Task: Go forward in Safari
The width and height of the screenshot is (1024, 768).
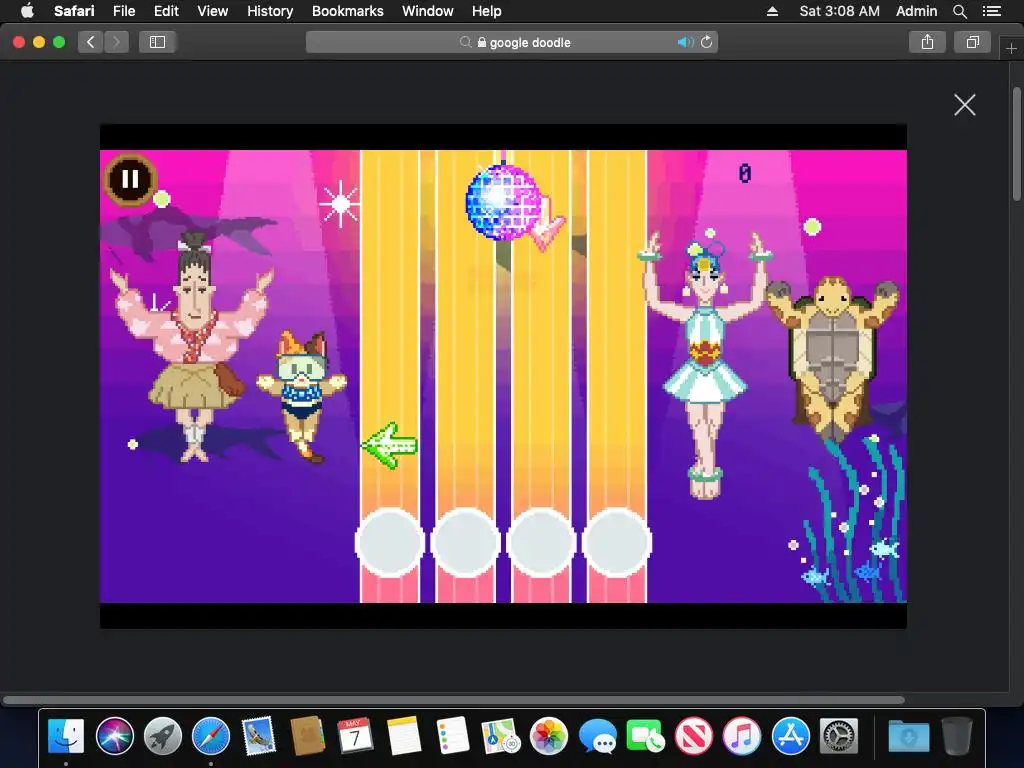Action: pos(116,42)
